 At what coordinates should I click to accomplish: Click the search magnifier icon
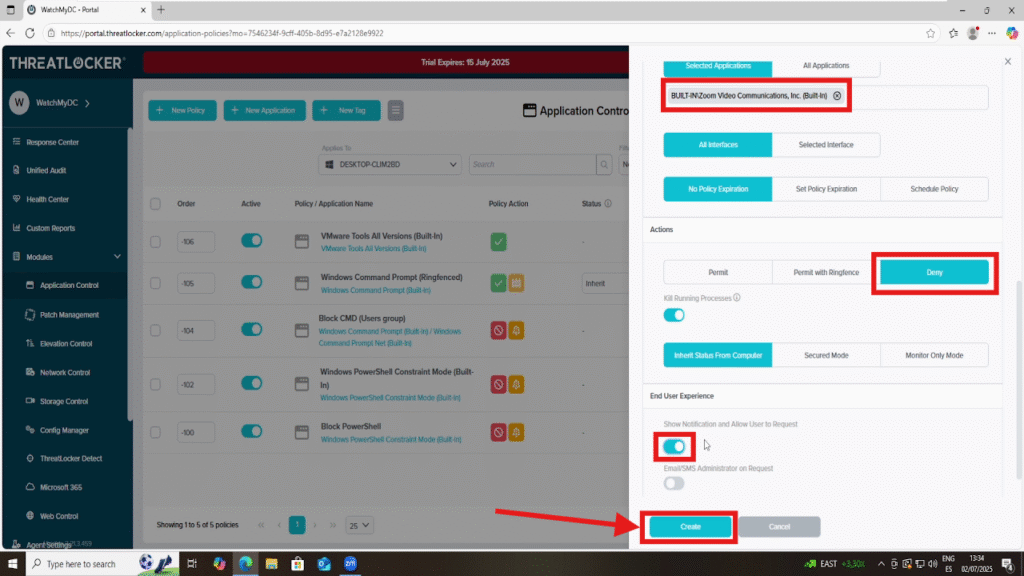[604, 165]
